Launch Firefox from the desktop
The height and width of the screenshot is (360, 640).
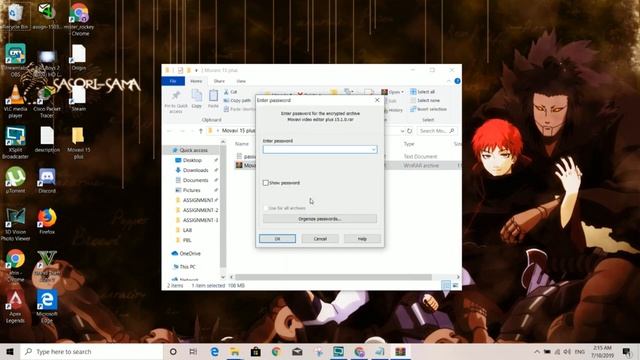[x=47, y=221]
